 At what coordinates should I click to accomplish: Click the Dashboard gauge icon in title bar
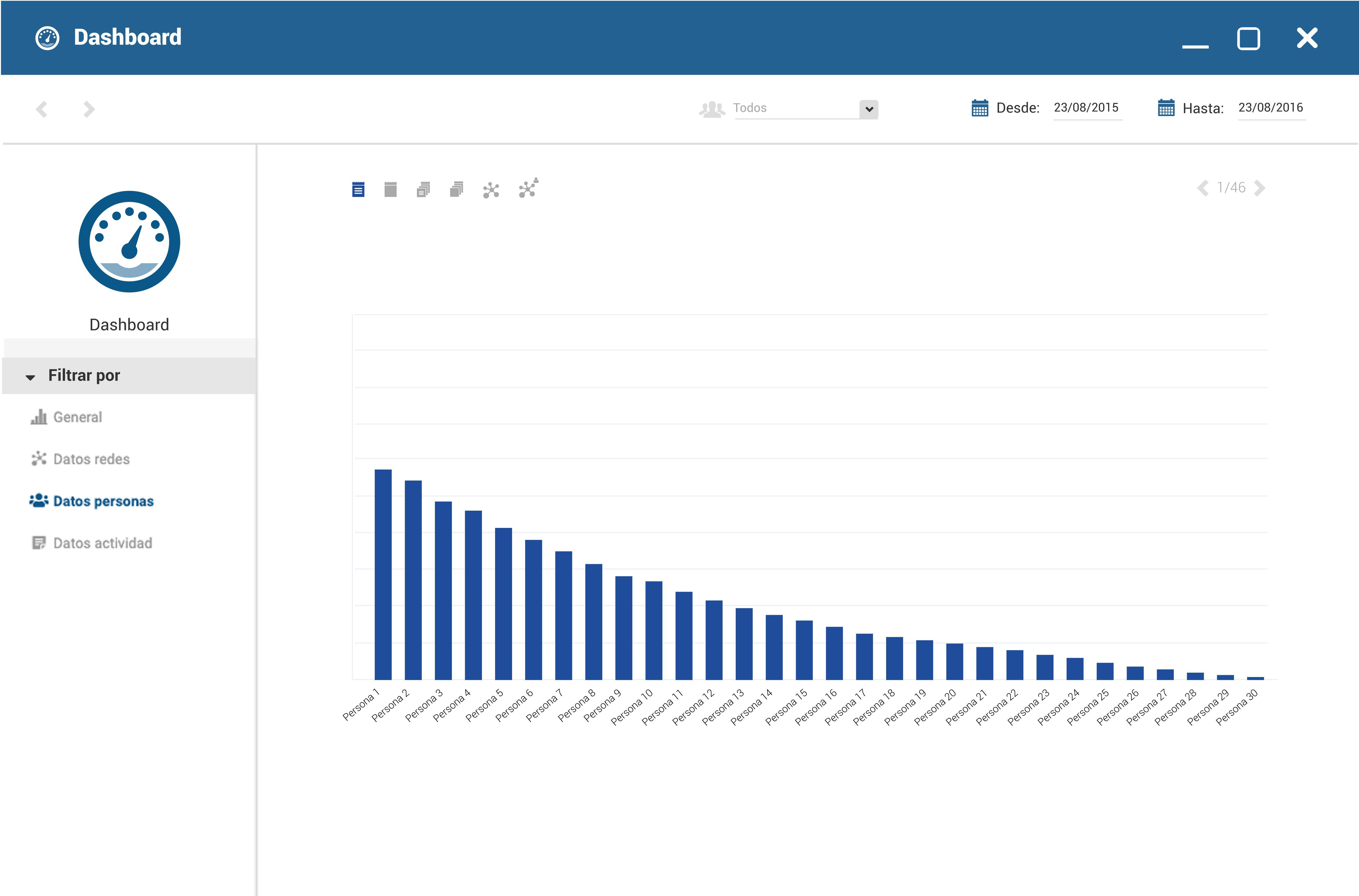(x=47, y=38)
